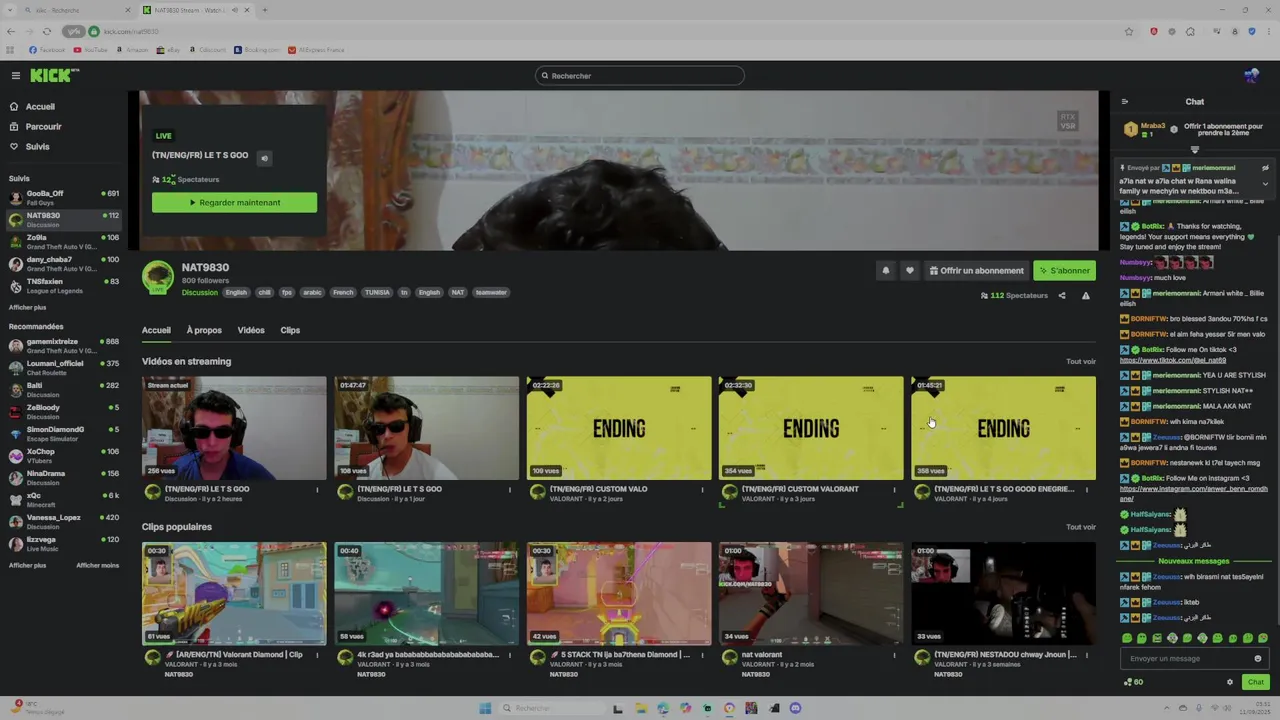The image size is (1280, 720).
Task: Open options for CUSTOM VALORANT video
Action: point(895,490)
